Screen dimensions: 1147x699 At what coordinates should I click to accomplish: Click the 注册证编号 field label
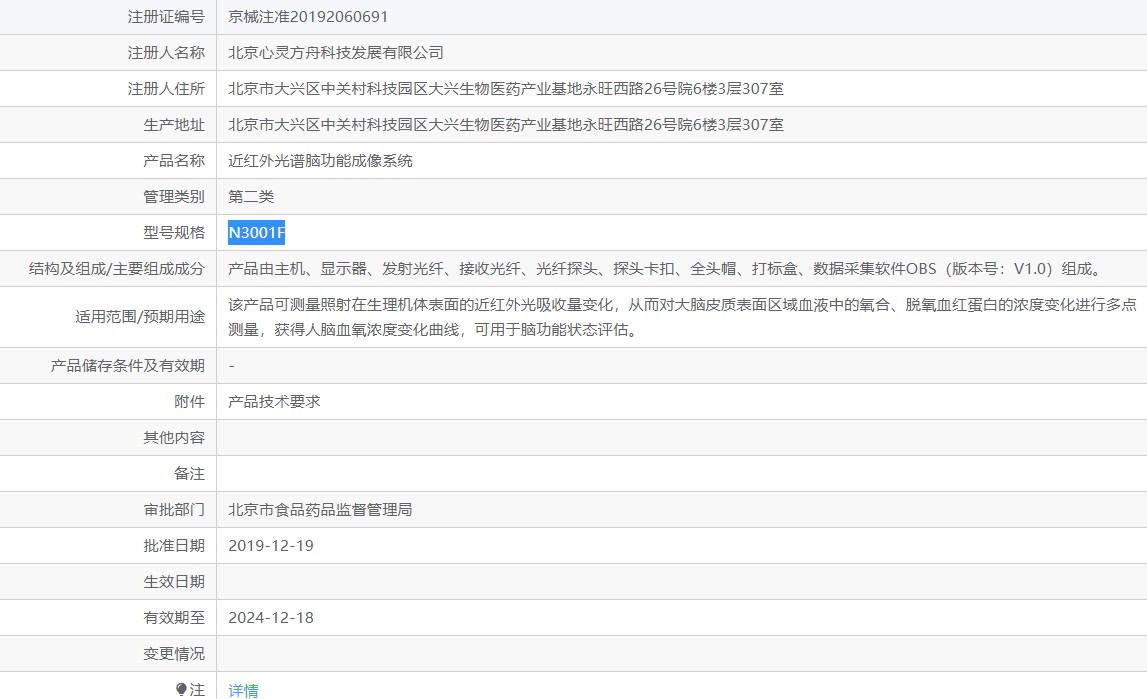click(x=166, y=17)
